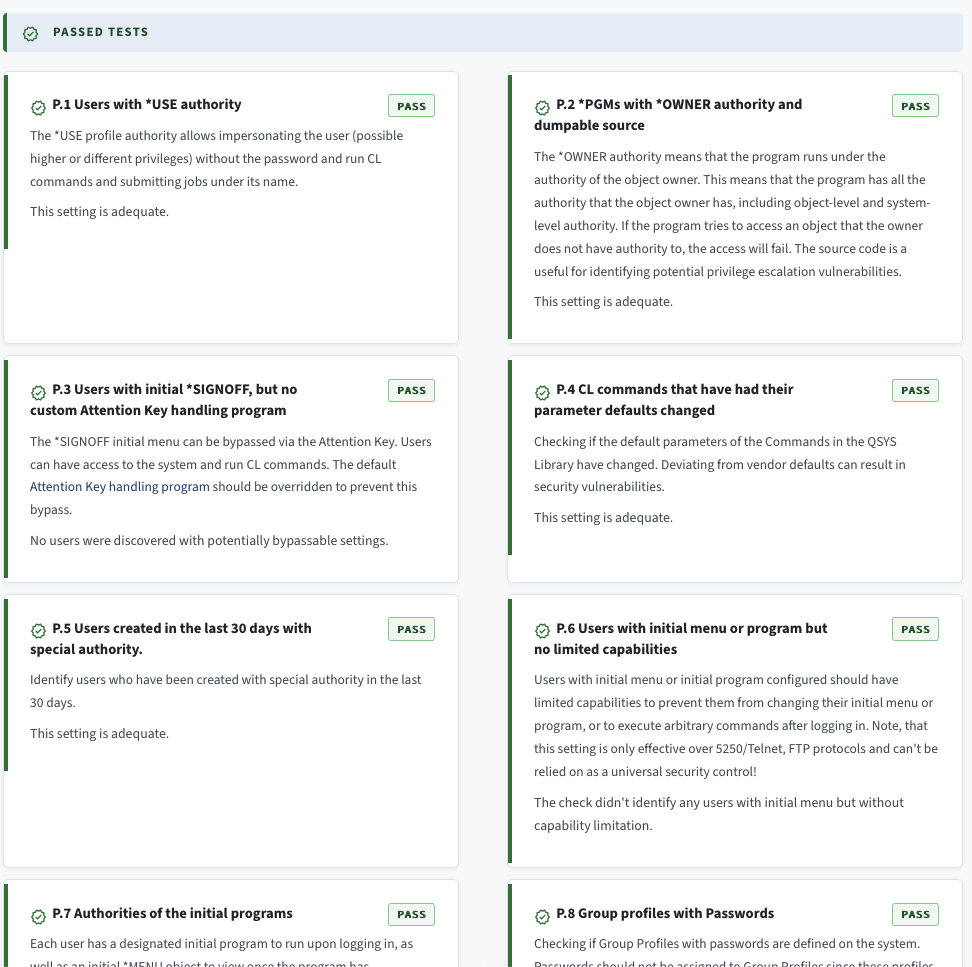Select the P.7 Authorities of the initial programs title
The width and height of the screenshot is (972, 967).
click(x=173, y=913)
